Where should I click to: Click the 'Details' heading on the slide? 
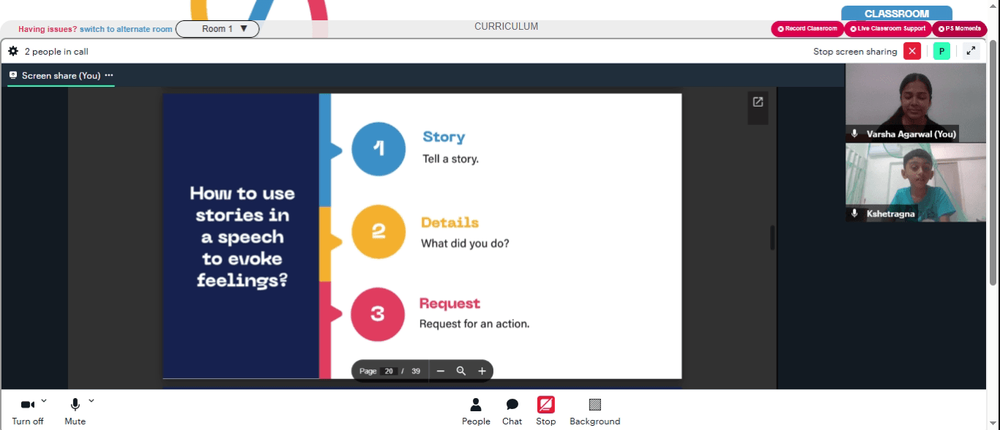point(450,223)
